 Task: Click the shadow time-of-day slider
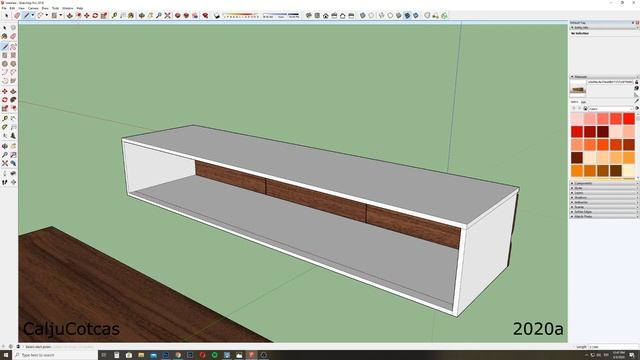(281, 16)
